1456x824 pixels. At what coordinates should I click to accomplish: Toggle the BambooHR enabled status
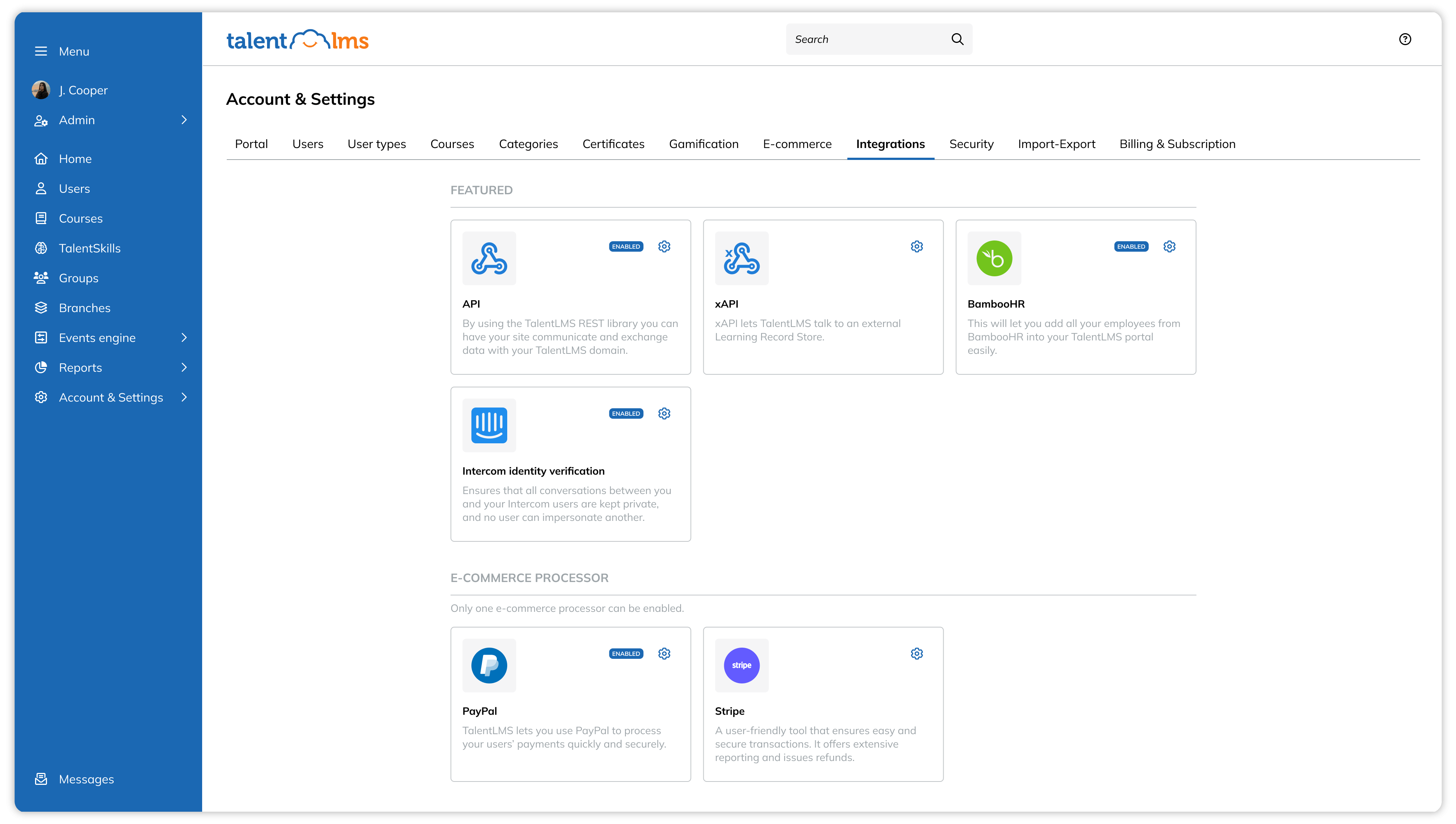point(1131,246)
